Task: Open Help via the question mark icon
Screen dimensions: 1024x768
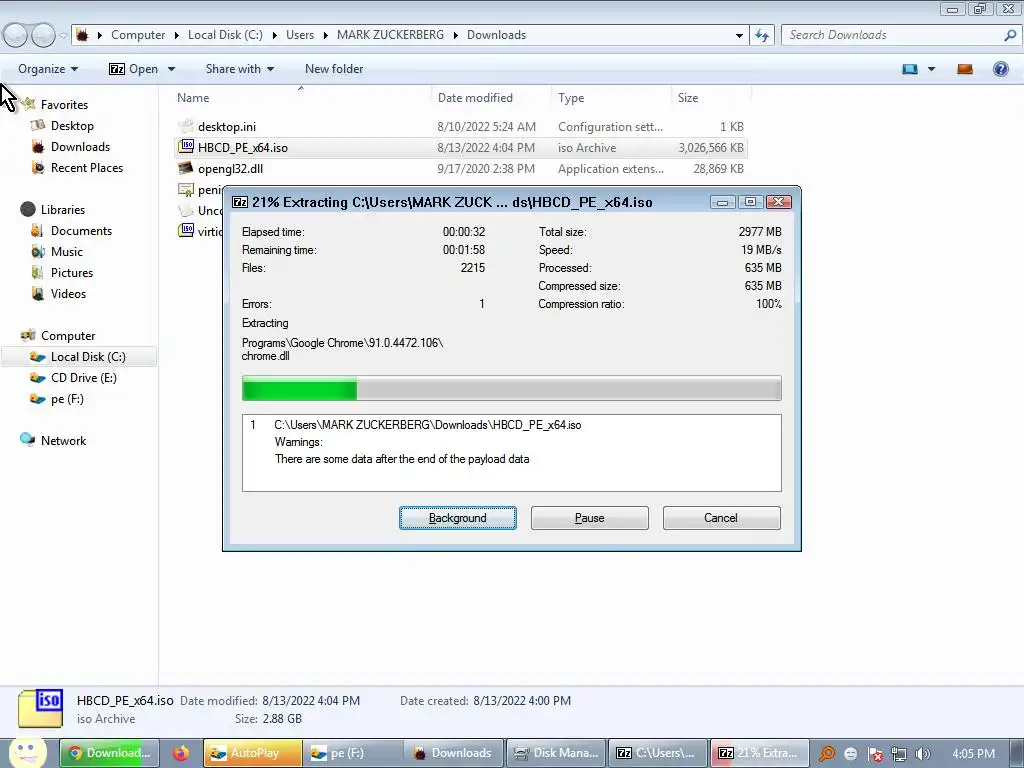Action: tap(1000, 69)
